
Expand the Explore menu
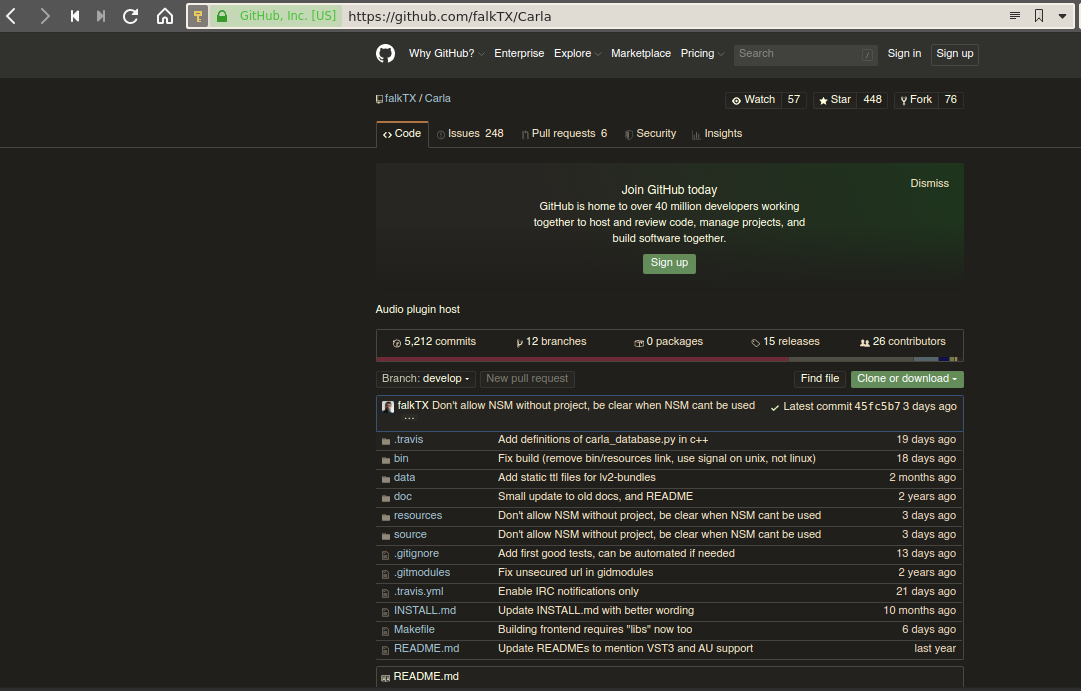(x=577, y=54)
